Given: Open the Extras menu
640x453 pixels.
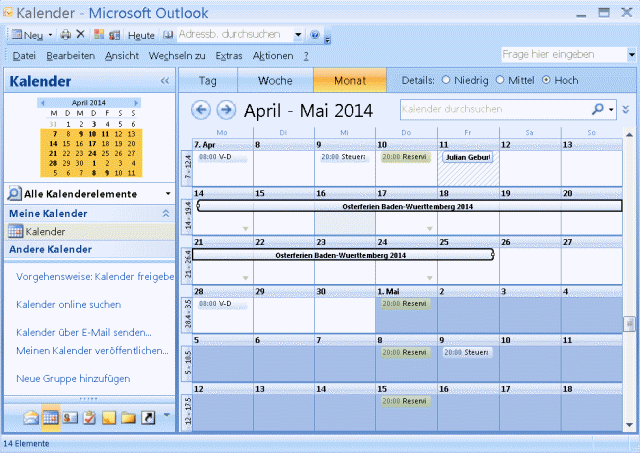Looking at the screenshot, I should tap(229, 56).
